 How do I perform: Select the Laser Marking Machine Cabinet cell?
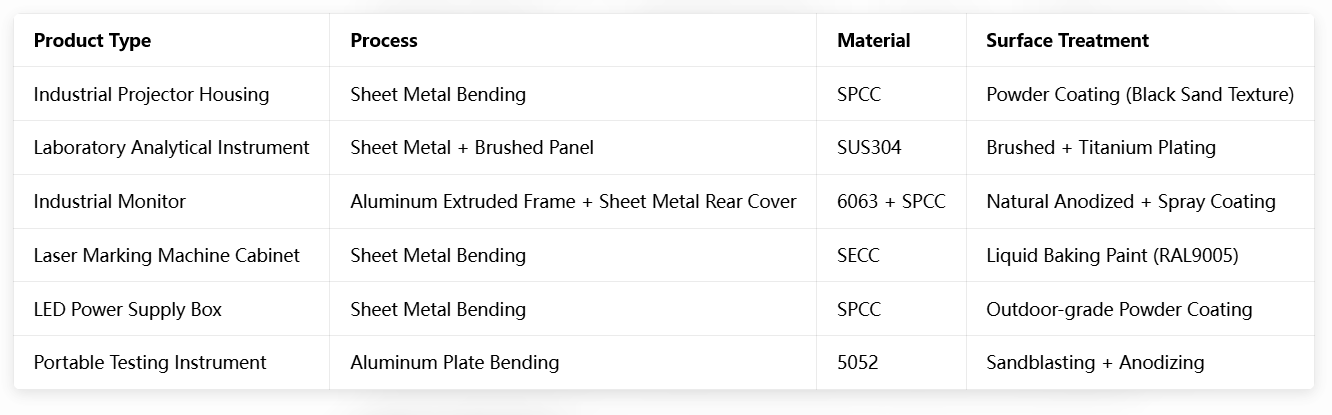click(x=166, y=256)
